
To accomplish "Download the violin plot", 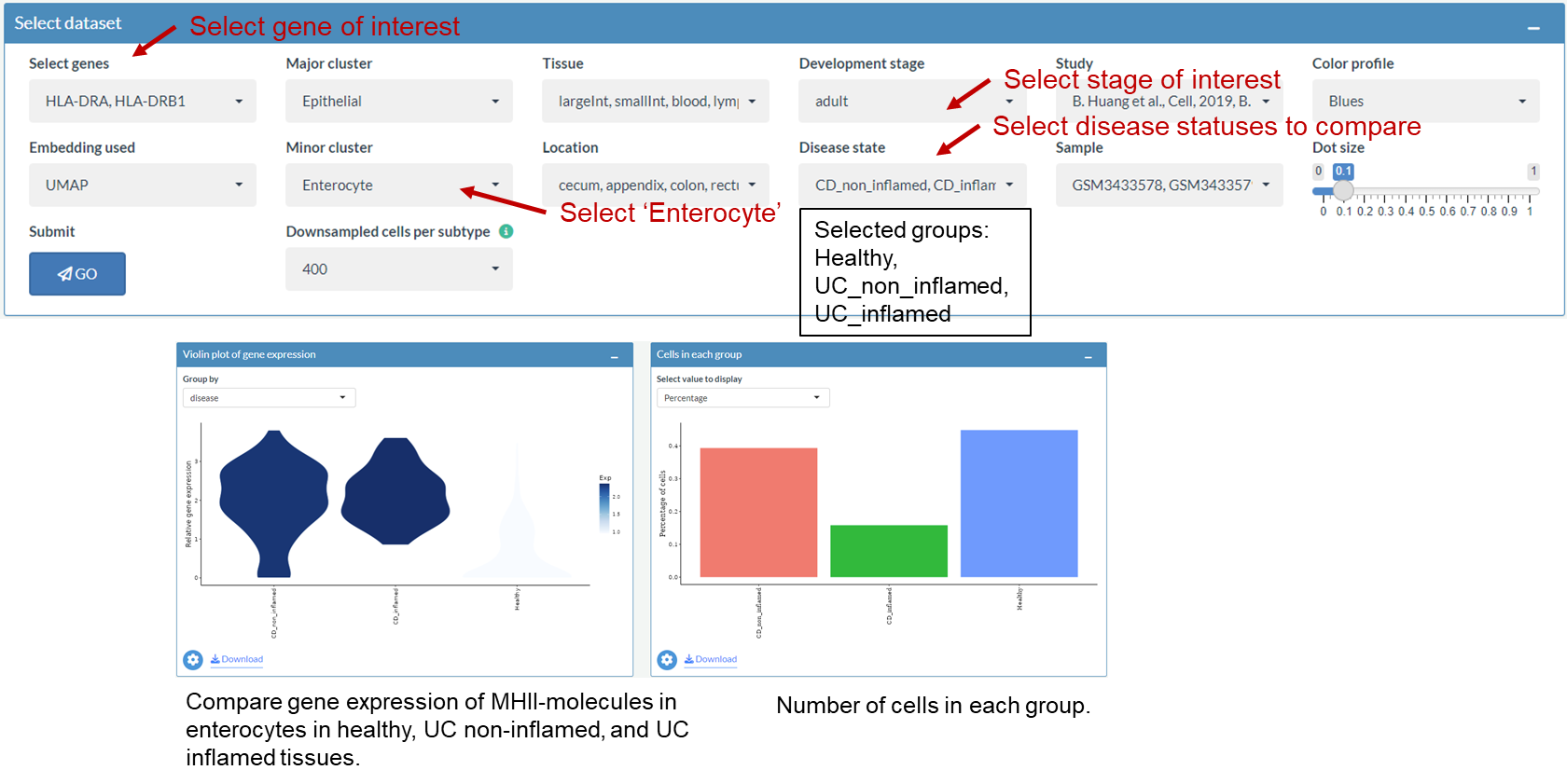I will coord(237,659).
